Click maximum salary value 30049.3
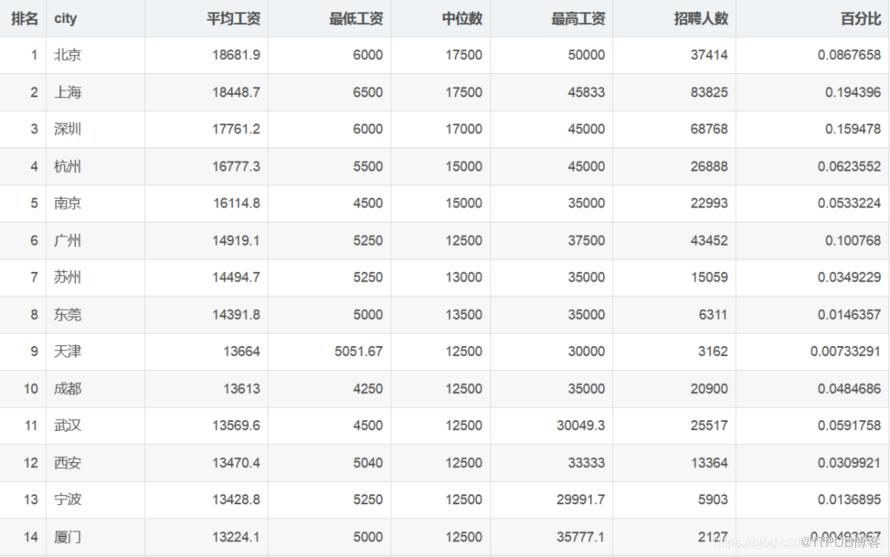The image size is (890, 557). 581,425
